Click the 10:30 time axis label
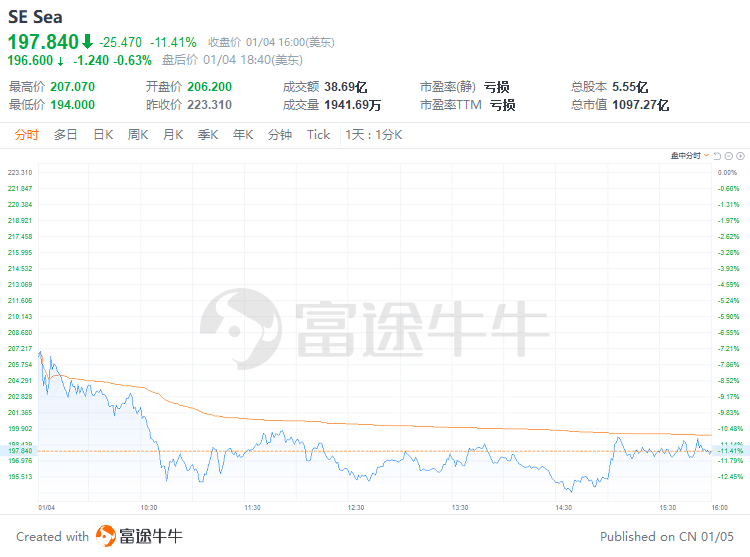This screenshot has width=750, height=557. pyautogui.click(x=149, y=507)
